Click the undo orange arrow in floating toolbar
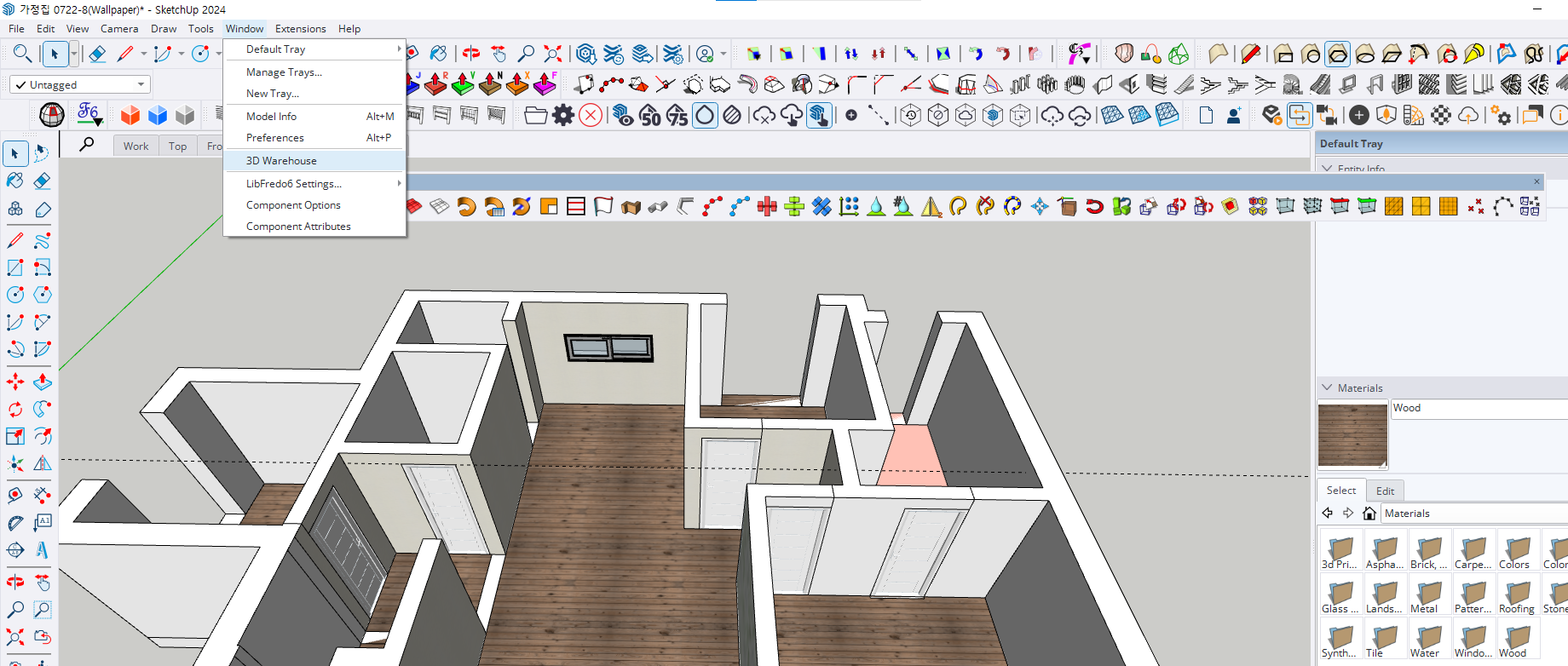Screen dimensions: 1568x666 click(466, 206)
